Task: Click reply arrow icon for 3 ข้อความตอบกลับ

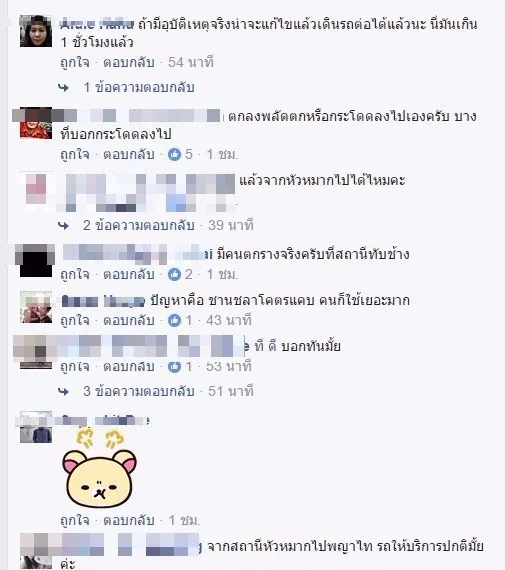Action: coord(64,392)
